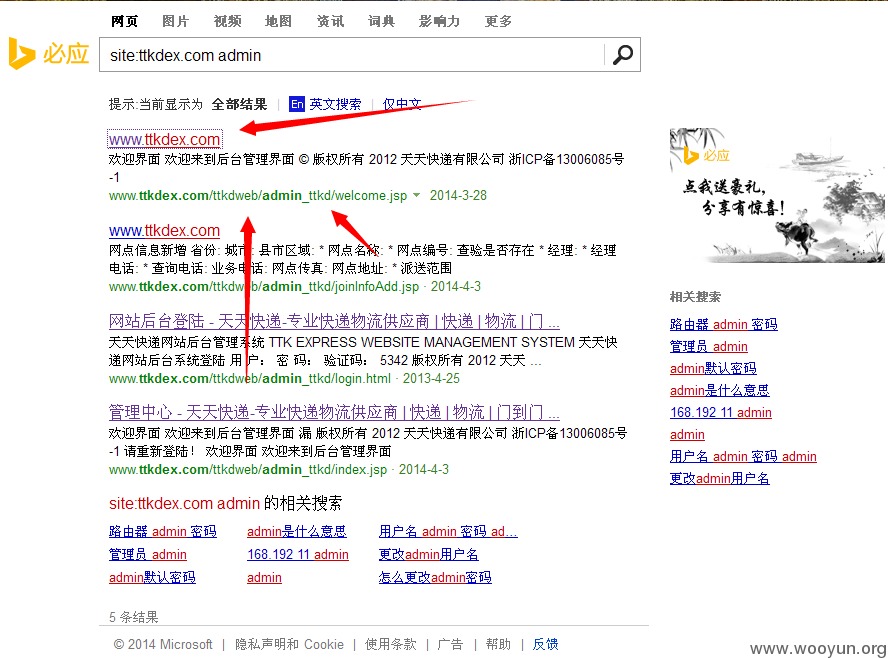
Task: Click bottom related search 管理员 admin
Action: (x=148, y=554)
